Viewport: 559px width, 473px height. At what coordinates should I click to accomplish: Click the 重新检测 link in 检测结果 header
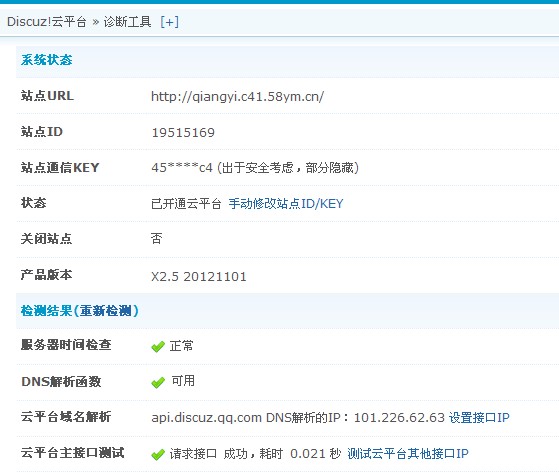click(x=106, y=311)
